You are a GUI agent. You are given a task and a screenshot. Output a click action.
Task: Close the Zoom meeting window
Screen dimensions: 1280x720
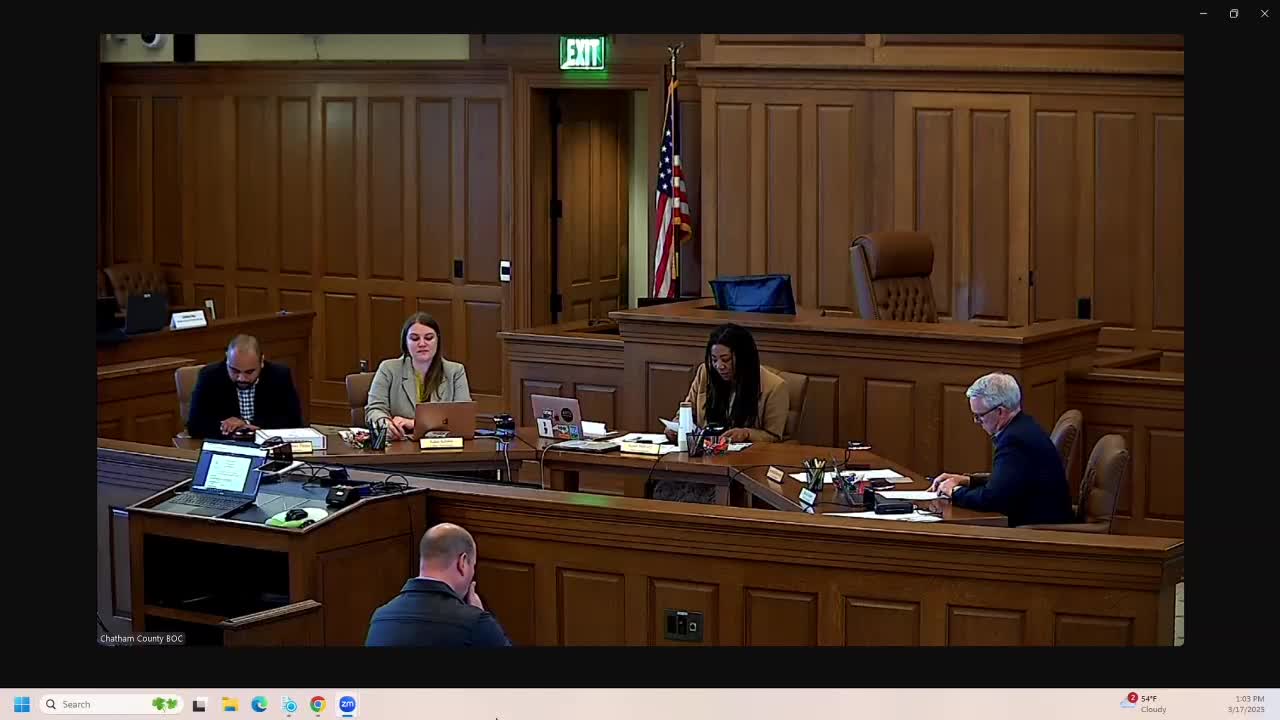[1264, 14]
